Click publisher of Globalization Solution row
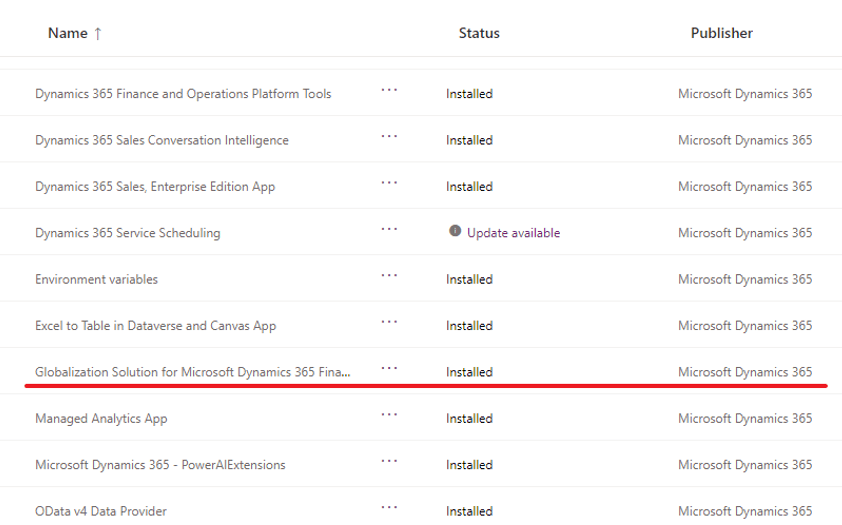Image resolution: width=842 pixels, height=525 pixels. pos(745,372)
